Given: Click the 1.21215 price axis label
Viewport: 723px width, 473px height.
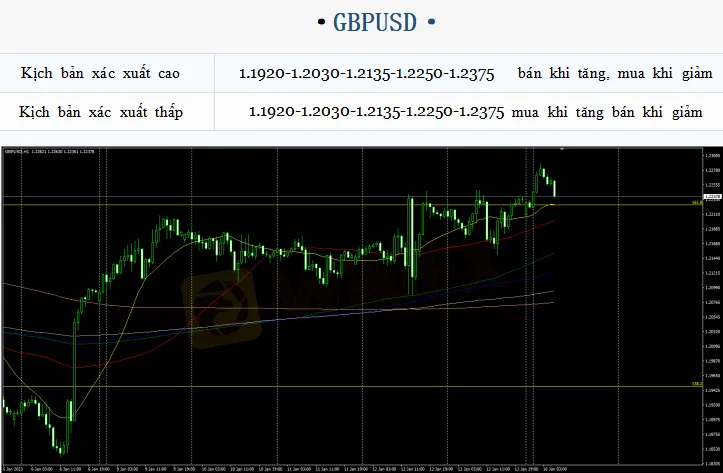Looking at the screenshot, I should click(x=712, y=273).
